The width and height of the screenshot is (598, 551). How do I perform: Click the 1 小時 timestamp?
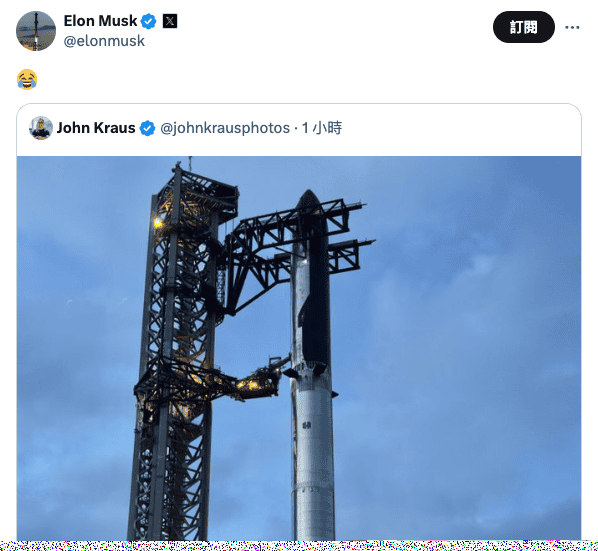point(322,128)
